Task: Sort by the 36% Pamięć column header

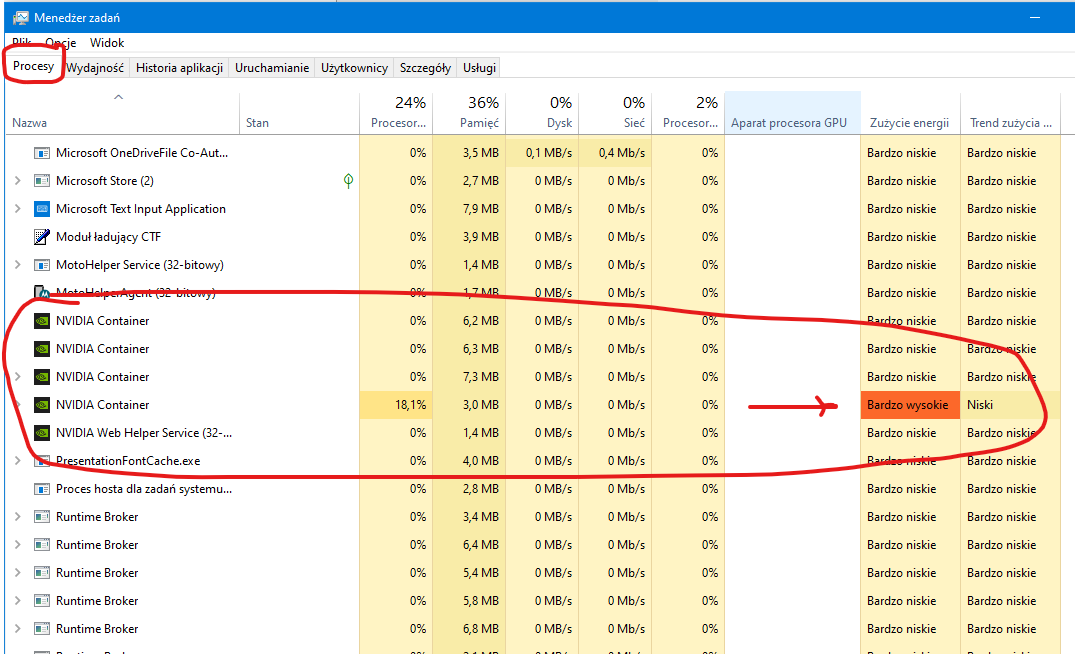Action: [x=469, y=113]
